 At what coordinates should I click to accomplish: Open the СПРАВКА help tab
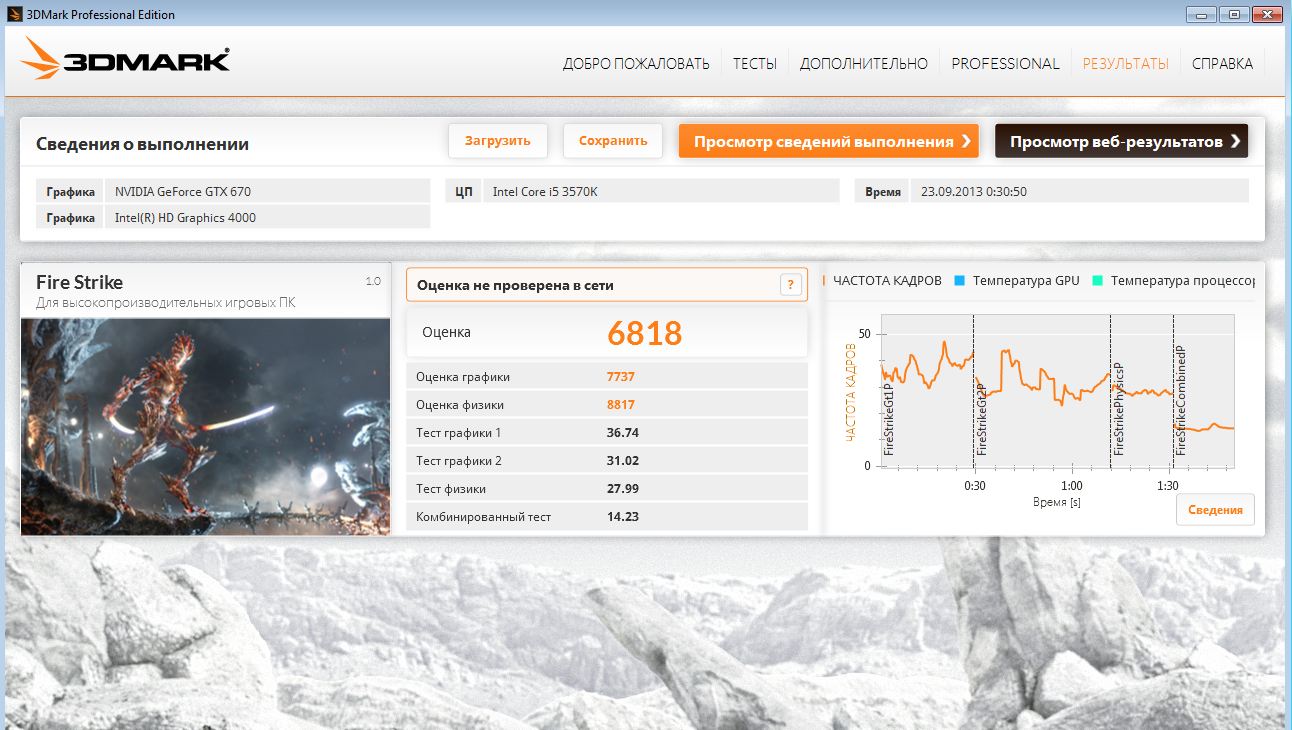pos(1222,63)
